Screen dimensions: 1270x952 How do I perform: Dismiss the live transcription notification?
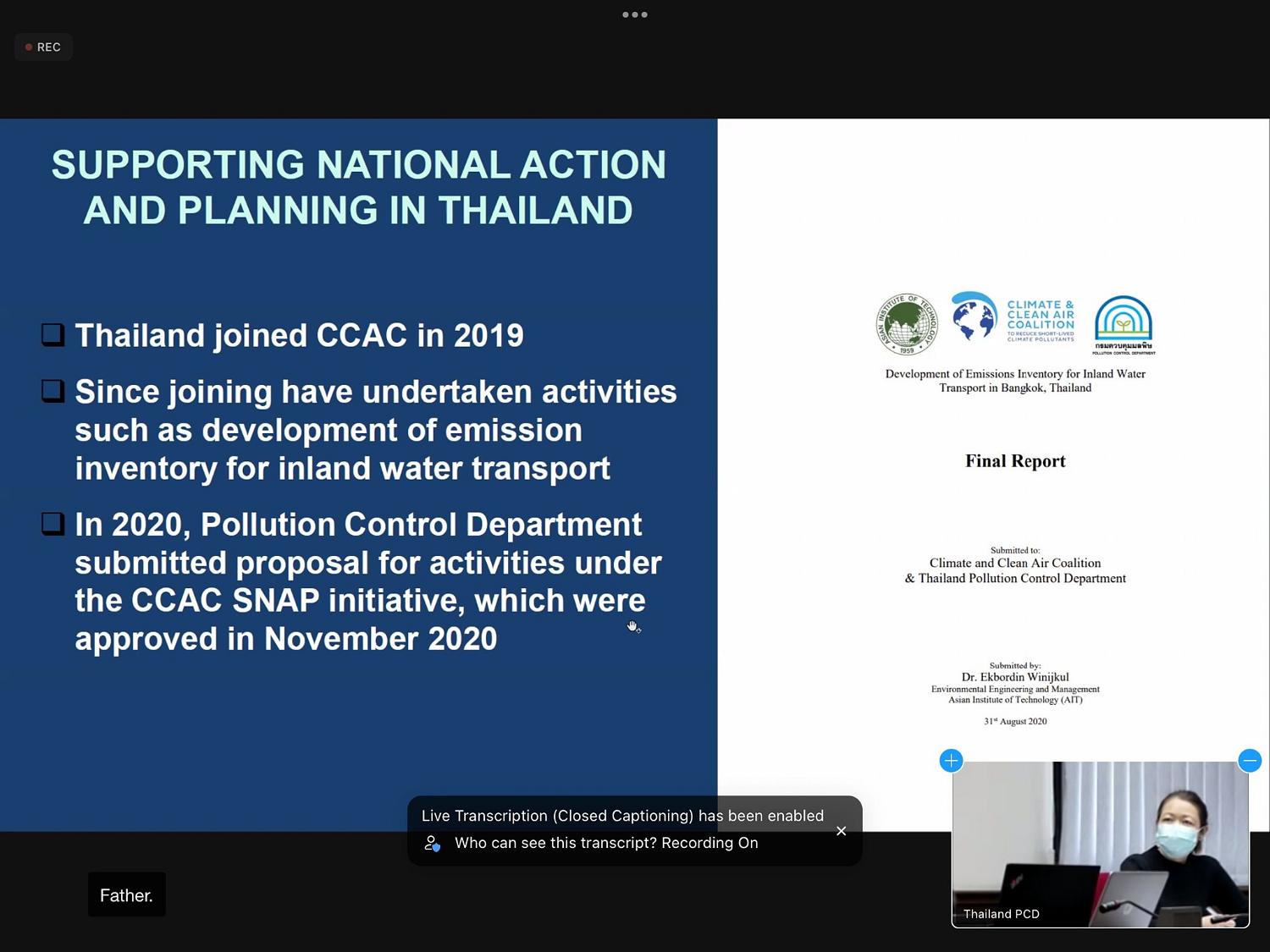(x=841, y=831)
